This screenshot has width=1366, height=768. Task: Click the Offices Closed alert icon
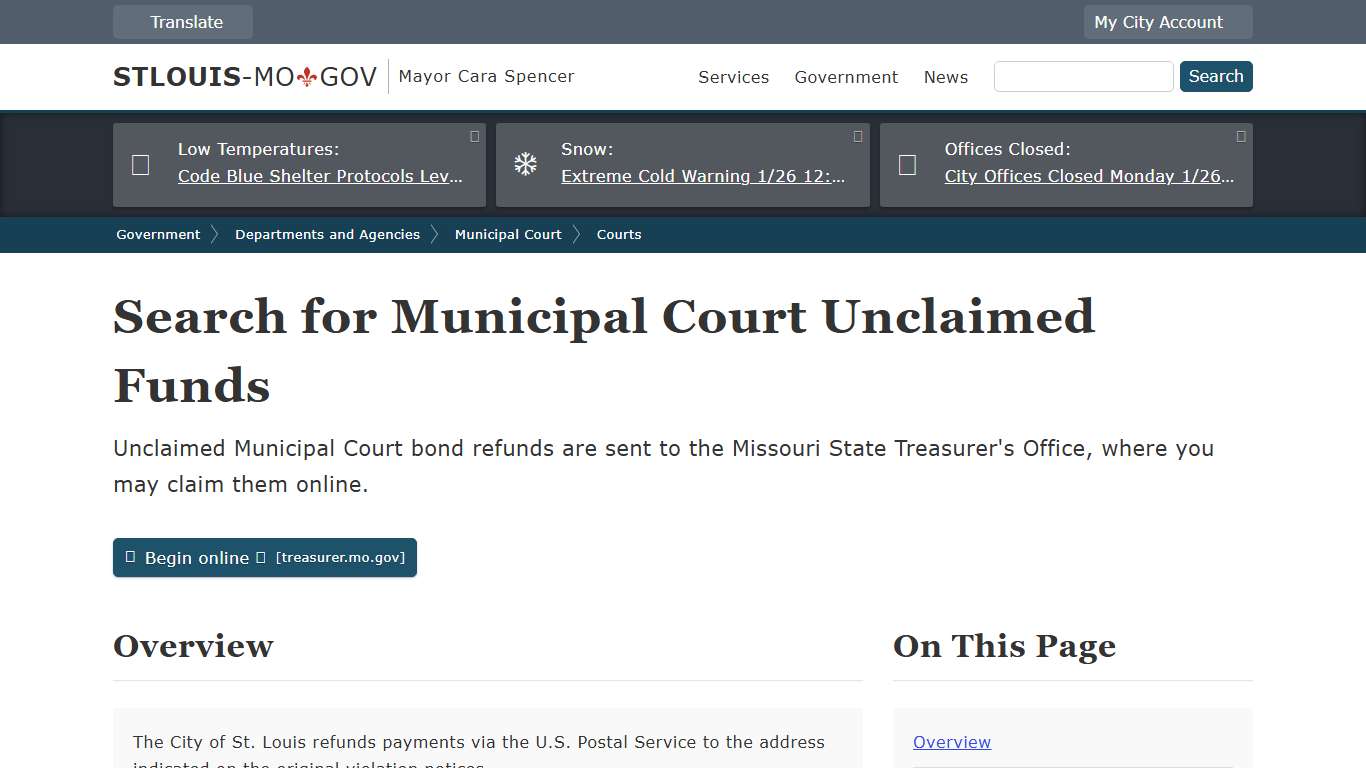[907, 164]
